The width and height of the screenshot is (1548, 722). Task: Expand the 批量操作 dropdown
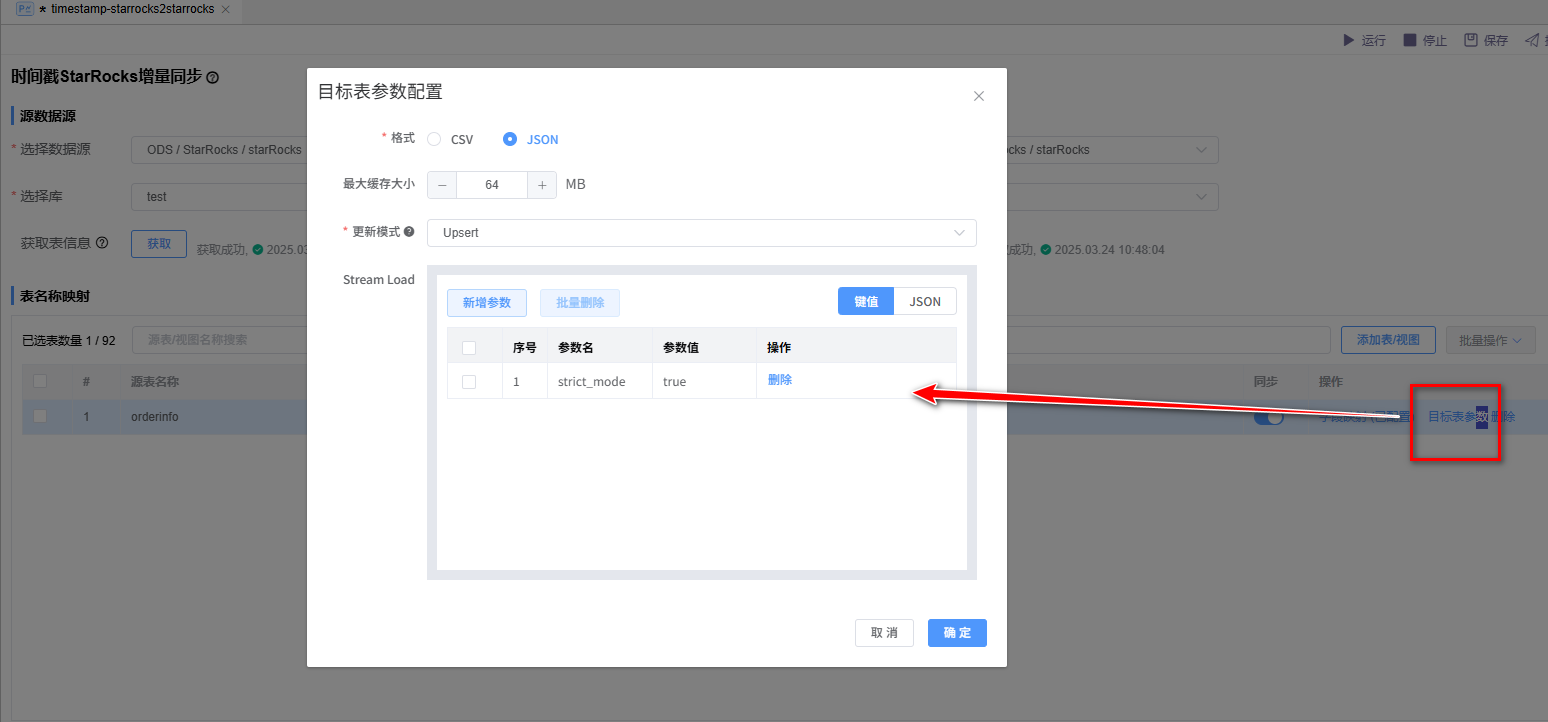pyautogui.click(x=1490, y=340)
